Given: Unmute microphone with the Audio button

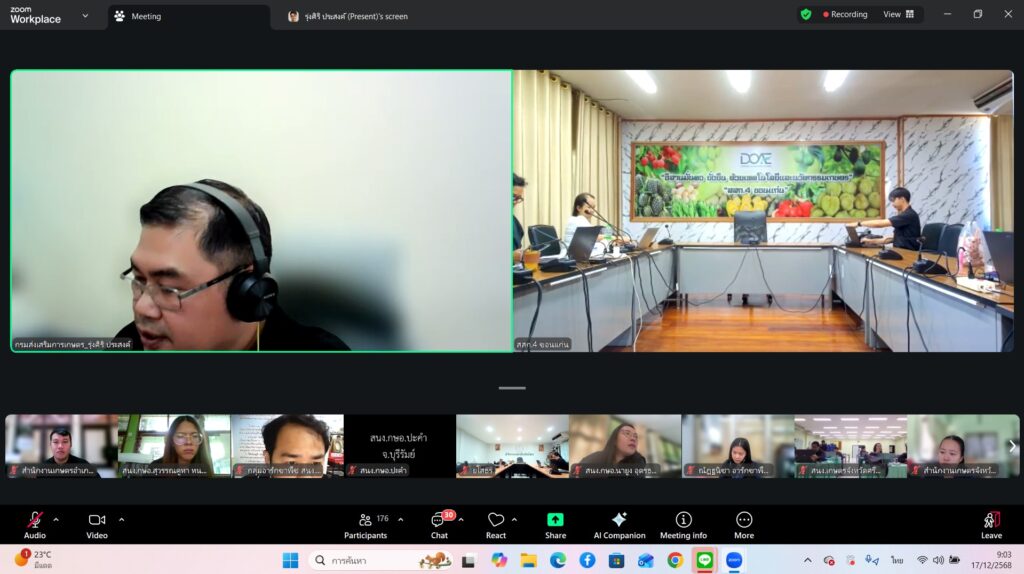Looking at the screenshot, I should point(34,524).
